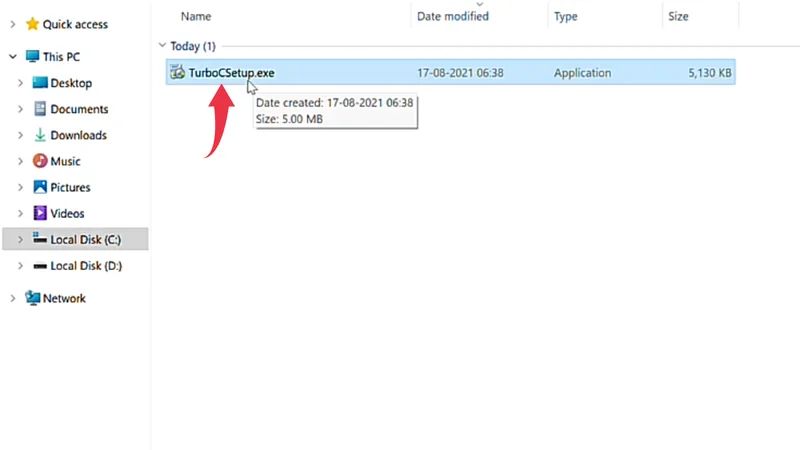Select Local Disk (C:) in navigation pane
Screen dimensions: 800x450
tap(85, 239)
